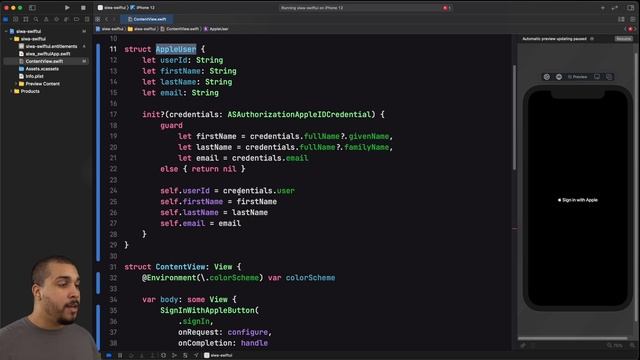This screenshot has height=360, width=640.
Task: Click Debug Memory Graph icon
Action: [174, 356]
